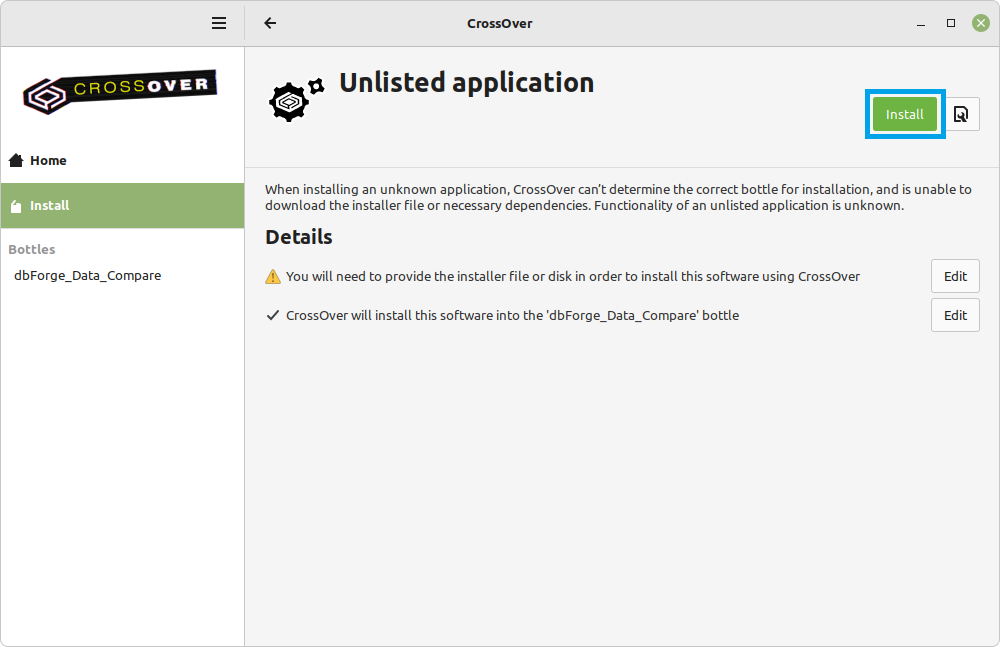Edit the installer file source
The image size is (1000, 647).
(955, 276)
